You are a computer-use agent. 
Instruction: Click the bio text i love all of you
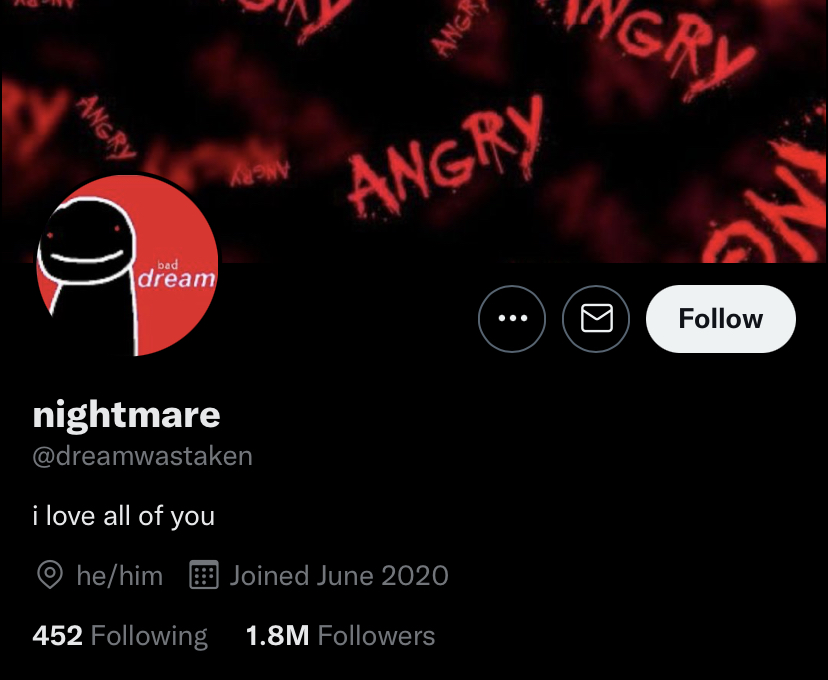[x=124, y=516]
